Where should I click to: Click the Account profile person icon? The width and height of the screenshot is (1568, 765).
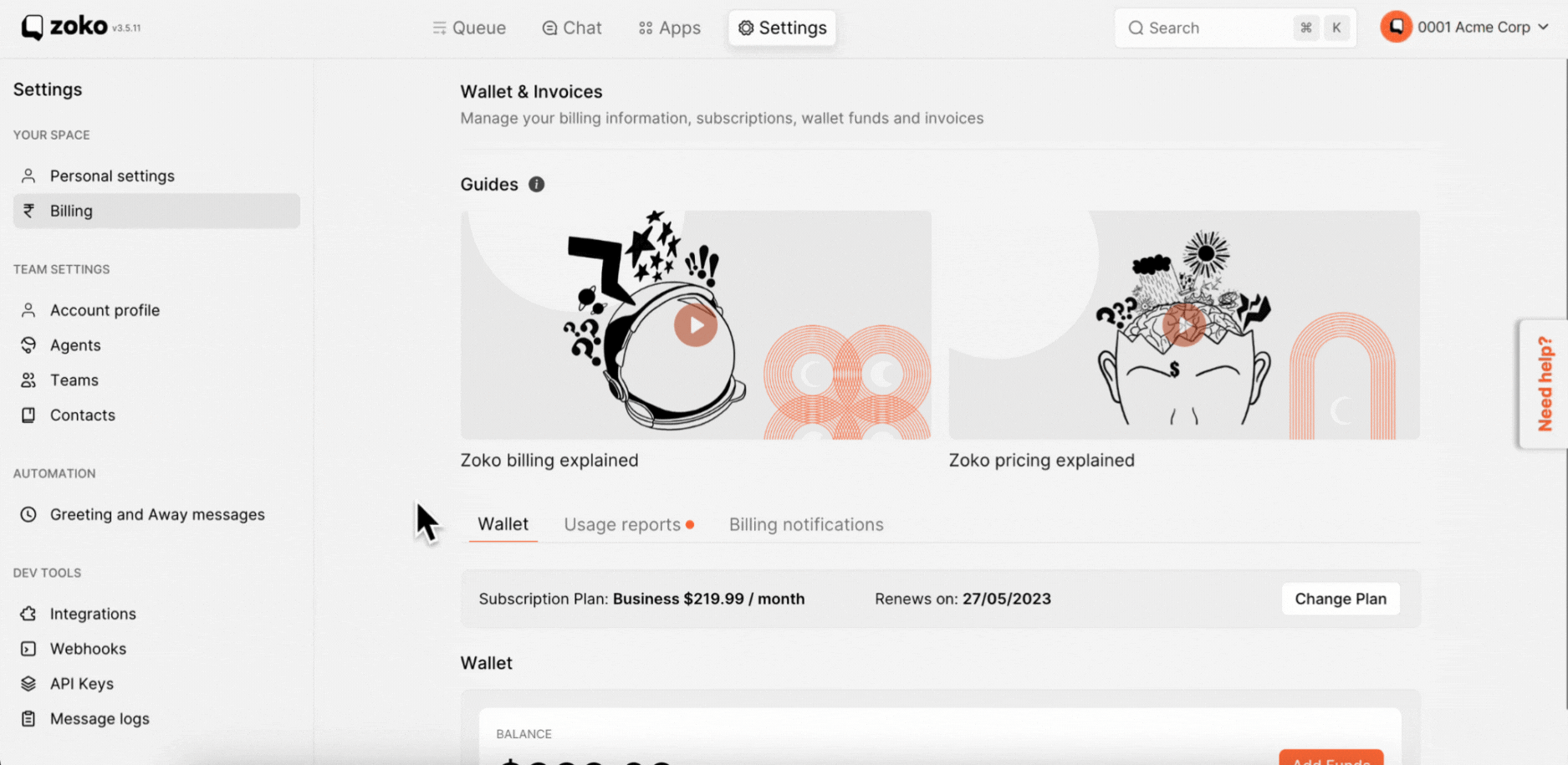click(x=28, y=310)
